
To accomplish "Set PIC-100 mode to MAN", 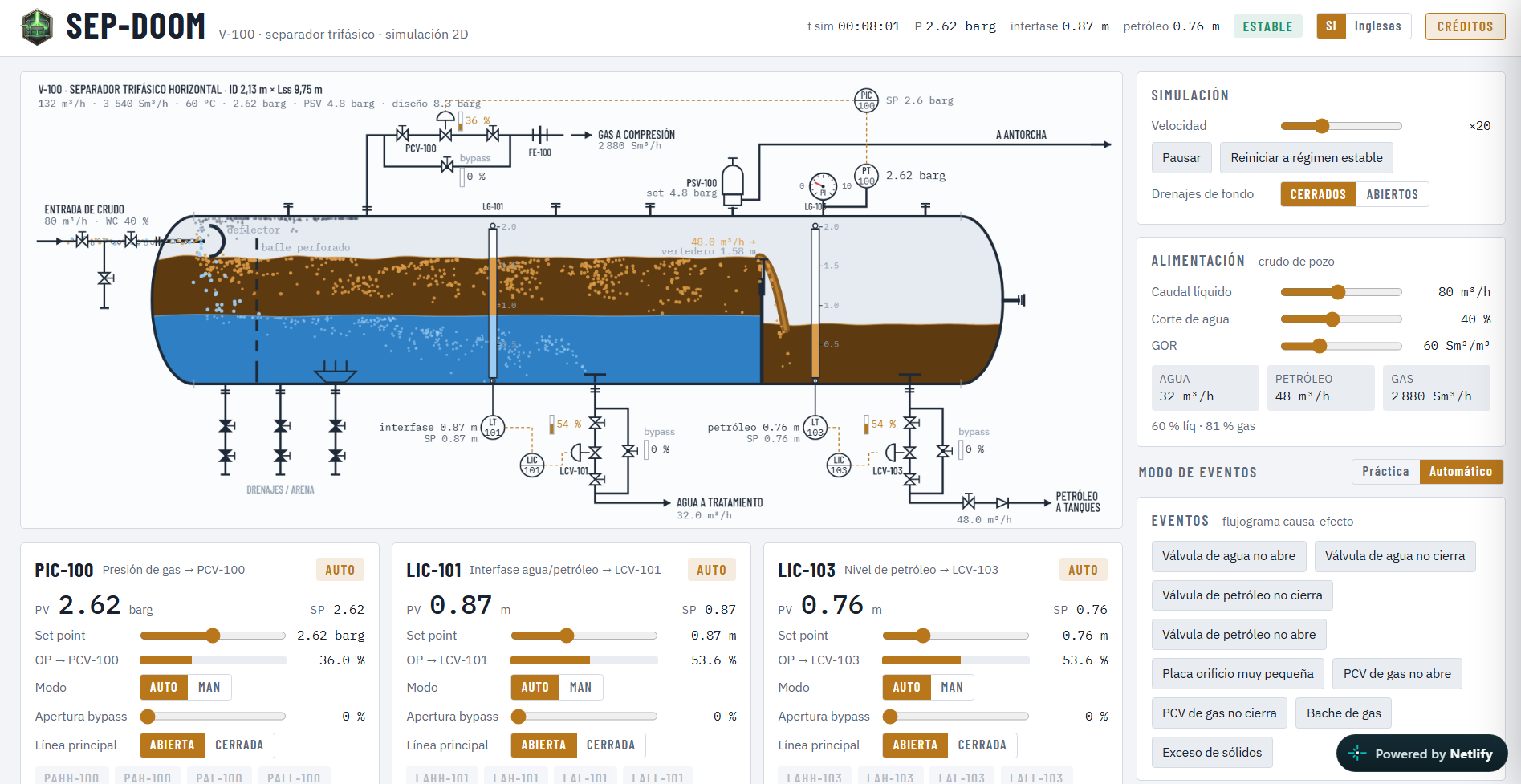I will 209,688.
